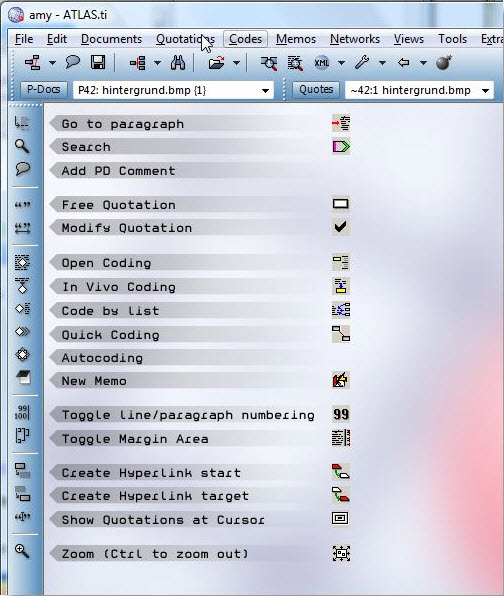Save the project with the floppy disk icon
The image size is (504, 596).
[x=98, y=62]
